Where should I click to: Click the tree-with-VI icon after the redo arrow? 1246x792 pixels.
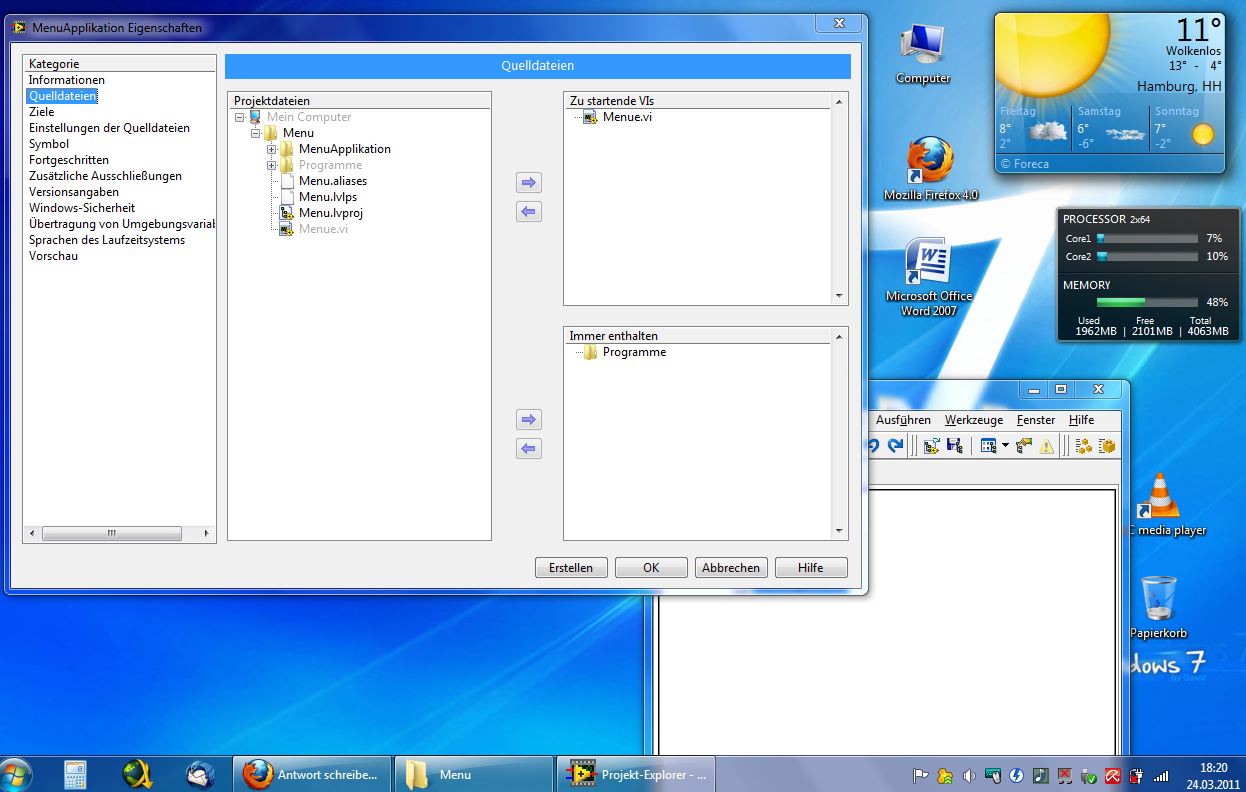(x=931, y=446)
